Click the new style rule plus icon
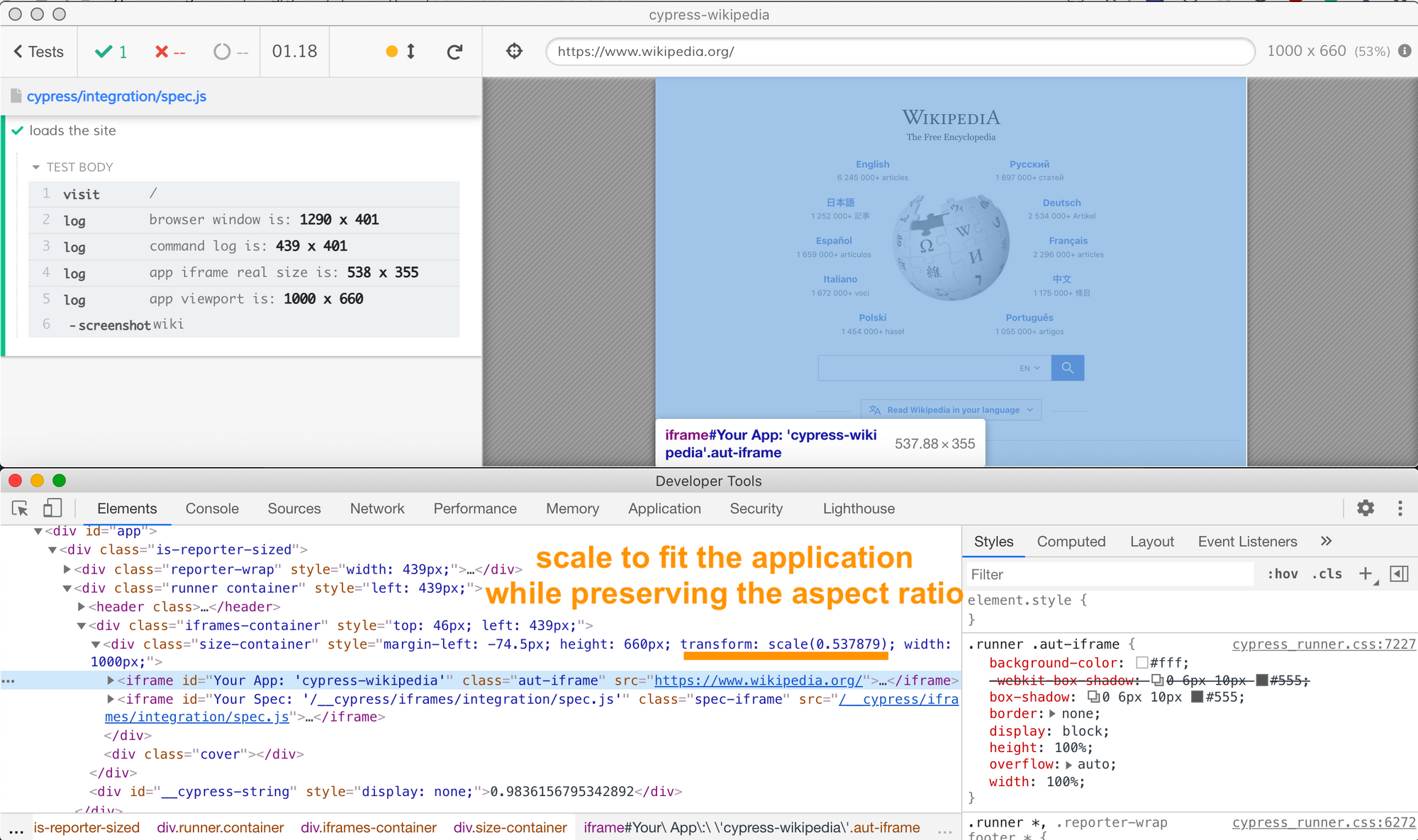The width and height of the screenshot is (1418, 840). tap(1366, 573)
